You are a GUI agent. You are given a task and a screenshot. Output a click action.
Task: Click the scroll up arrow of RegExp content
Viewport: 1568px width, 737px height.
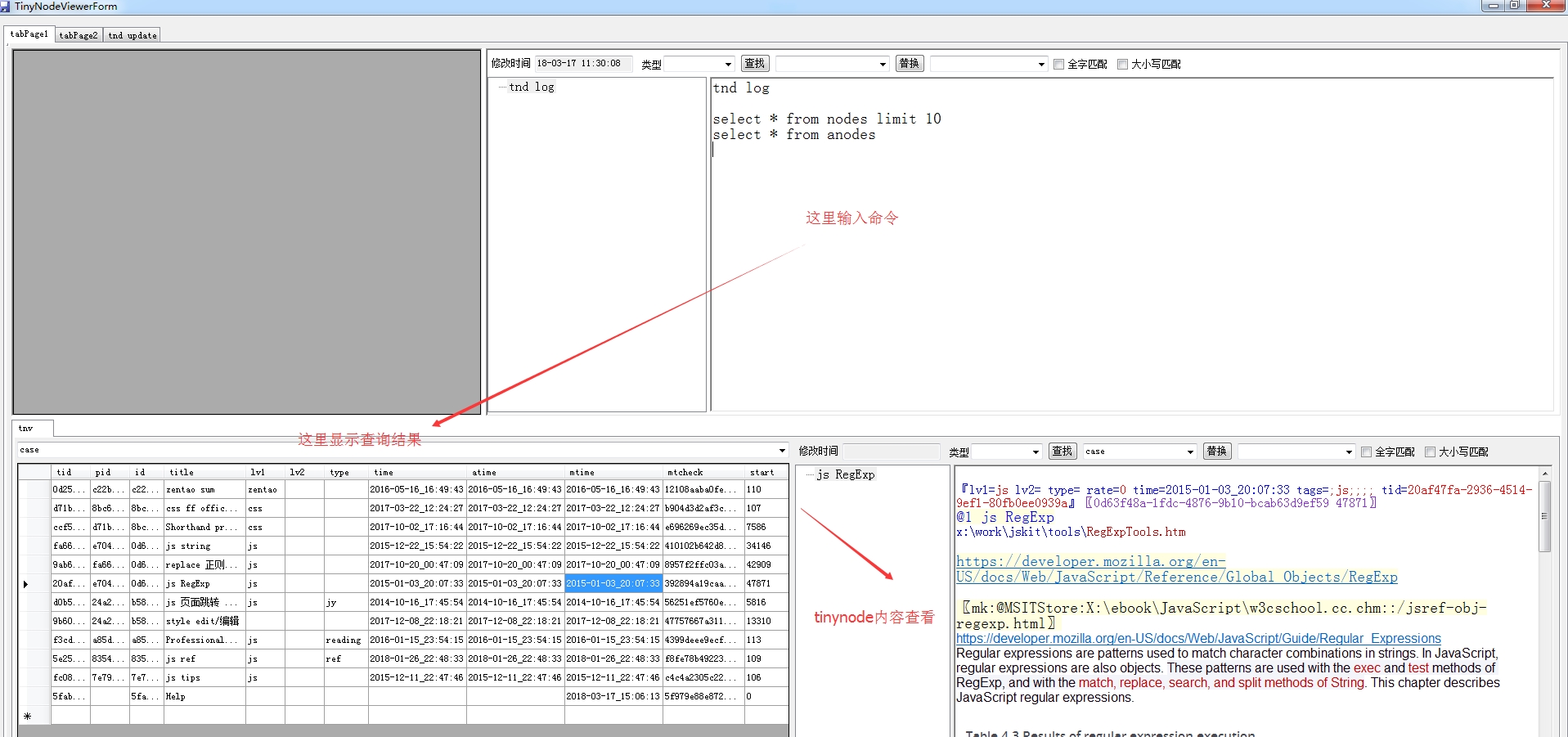tap(1544, 474)
